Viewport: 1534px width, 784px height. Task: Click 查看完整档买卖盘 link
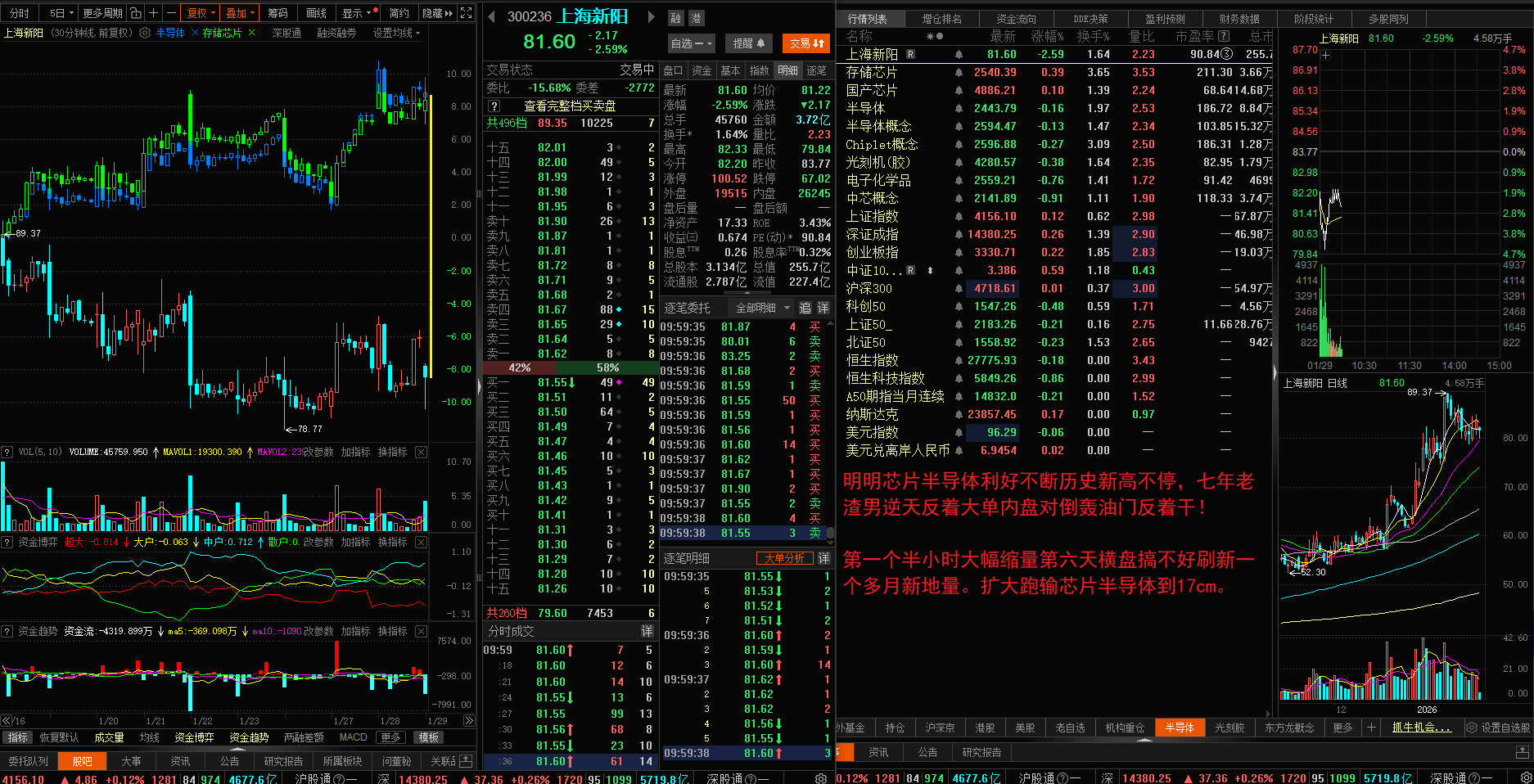pyautogui.click(x=570, y=106)
